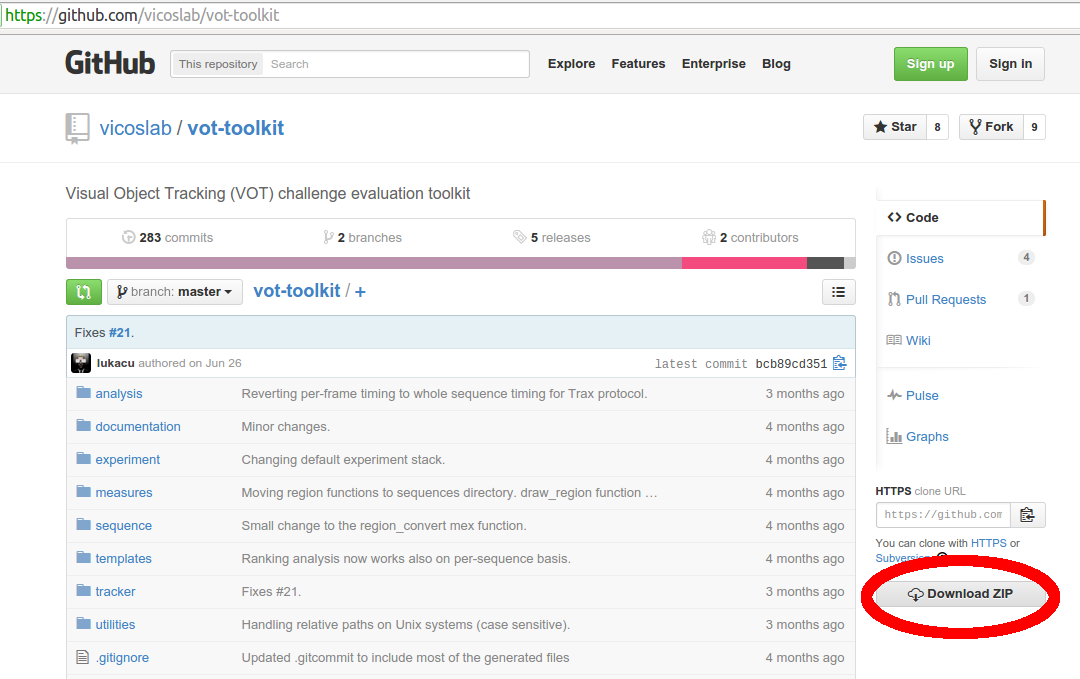Copy the HTTPS clone URL to clipboard
Screen dimensions: 1080x679
1028,515
